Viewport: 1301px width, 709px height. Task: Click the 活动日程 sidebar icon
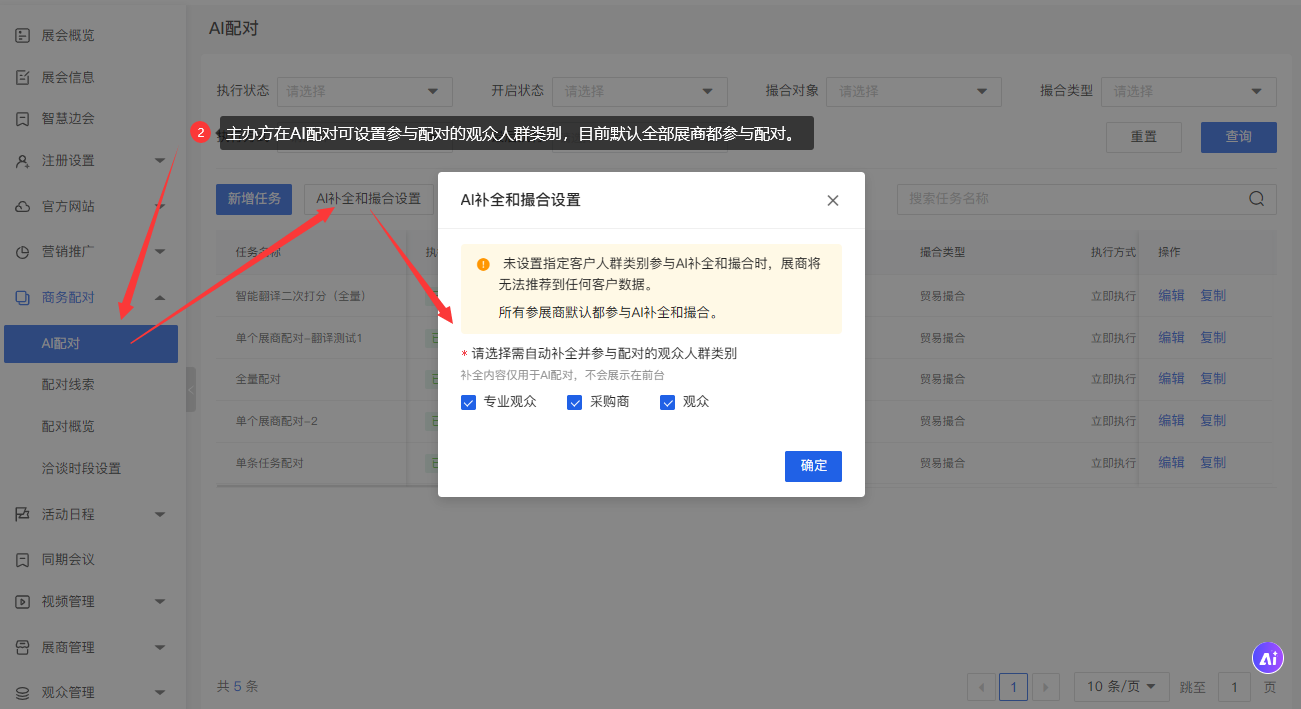tap(22, 515)
